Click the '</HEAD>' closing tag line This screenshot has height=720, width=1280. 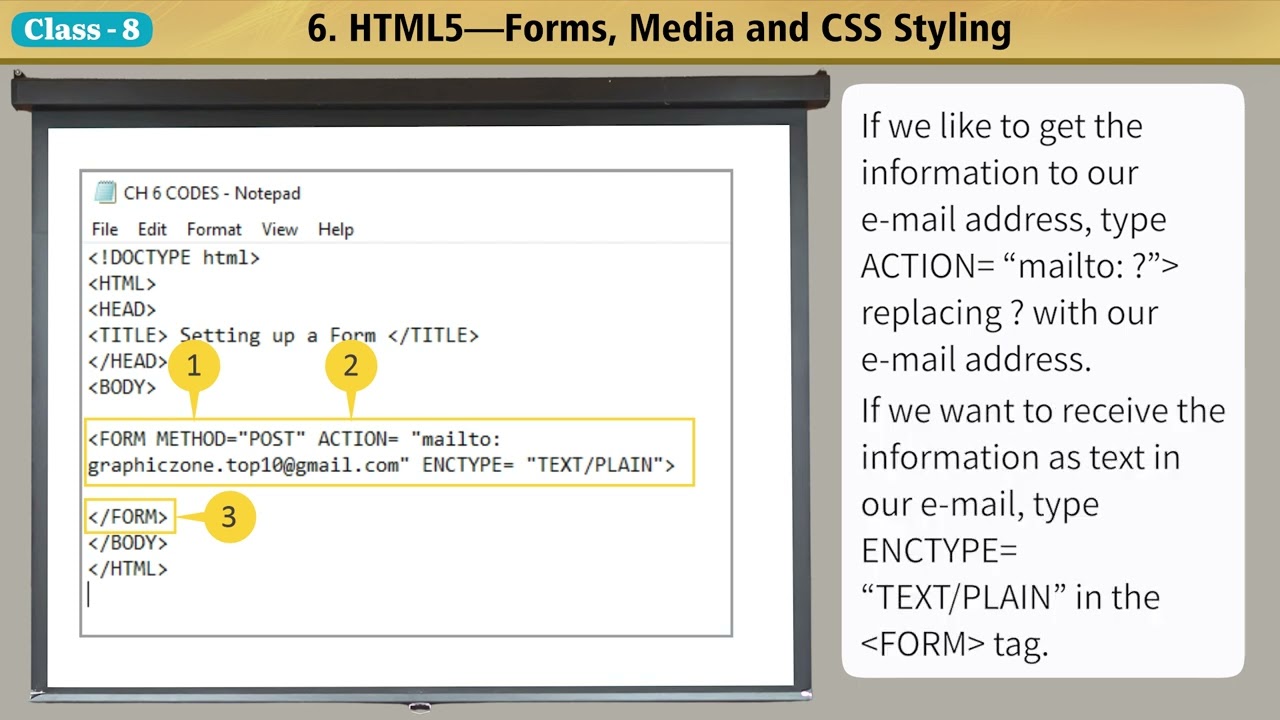click(x=128, y=362)
